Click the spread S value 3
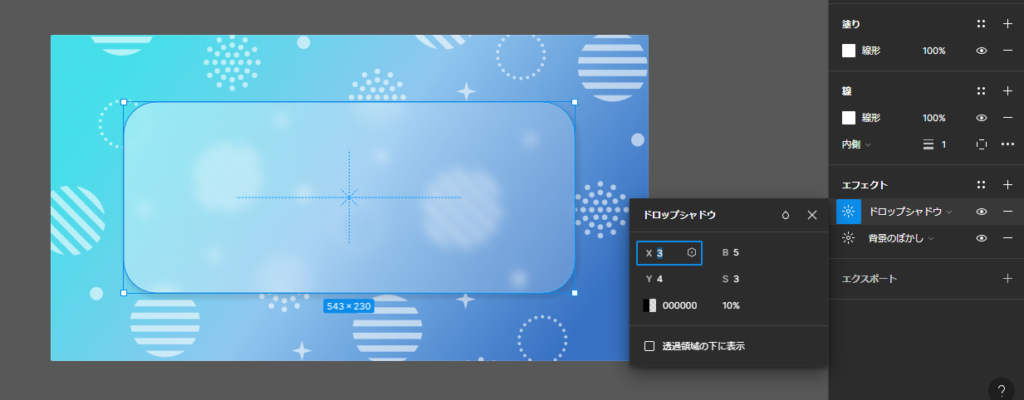1024x400 pixels. click(736, 279)
